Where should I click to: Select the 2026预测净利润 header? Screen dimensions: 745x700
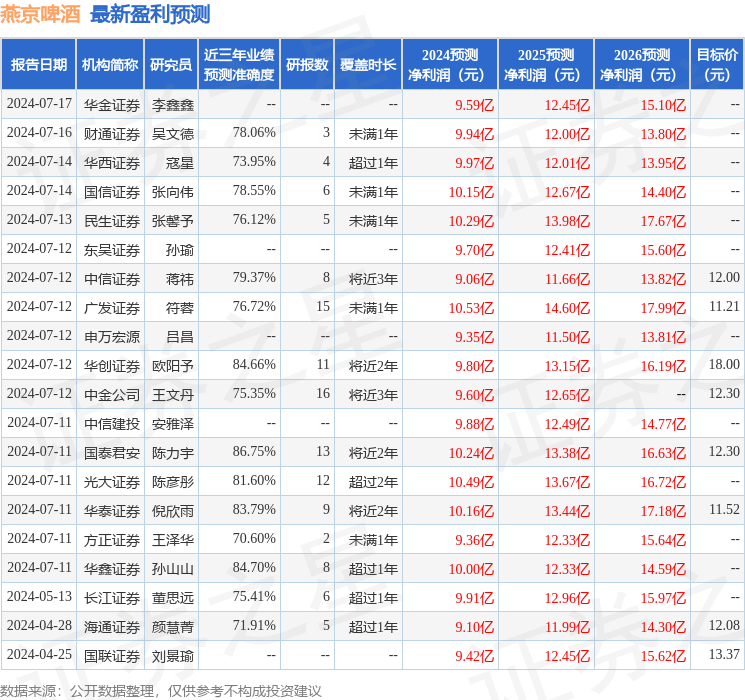(x=642, y=65)
